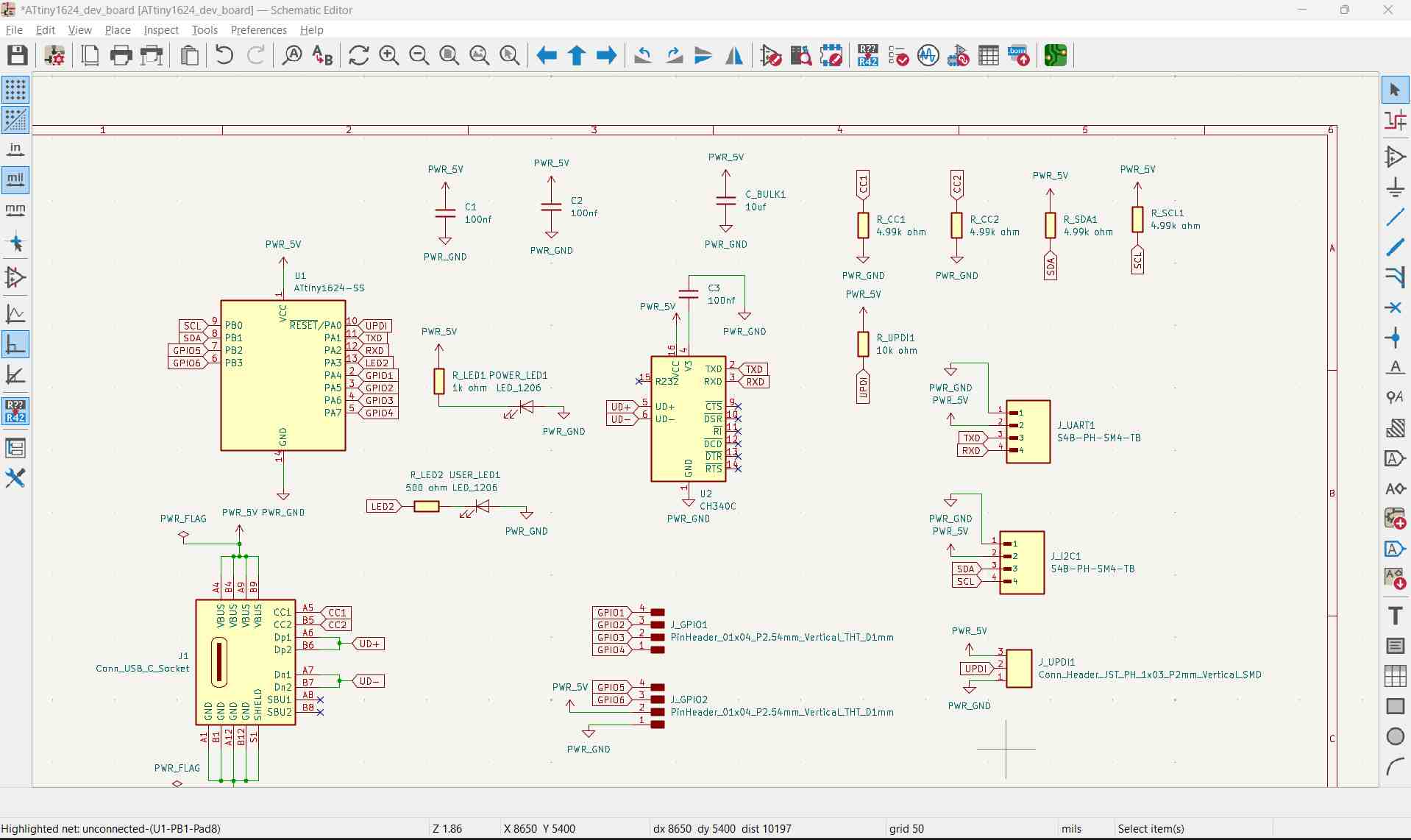The image size is (1411, 840).
Task: Open the Preferences menu
Action: pyautogui.click(x=258, y=30)
